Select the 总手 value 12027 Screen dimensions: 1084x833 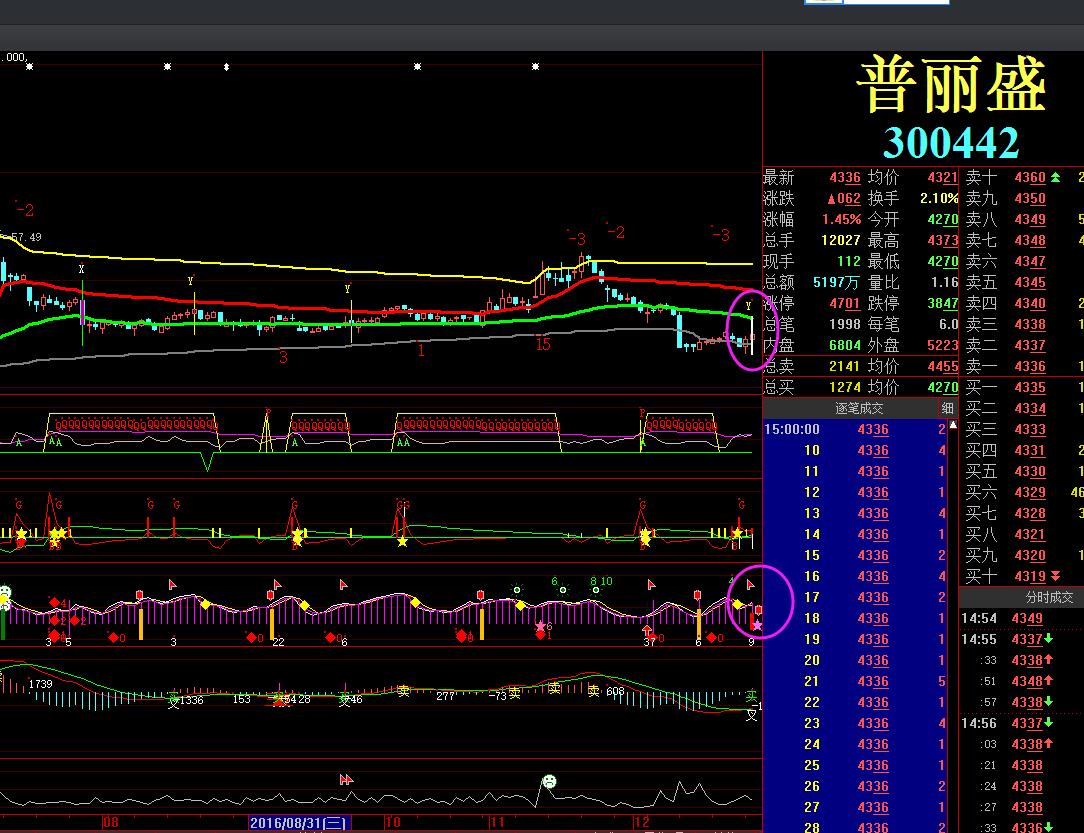click(841, 241)
